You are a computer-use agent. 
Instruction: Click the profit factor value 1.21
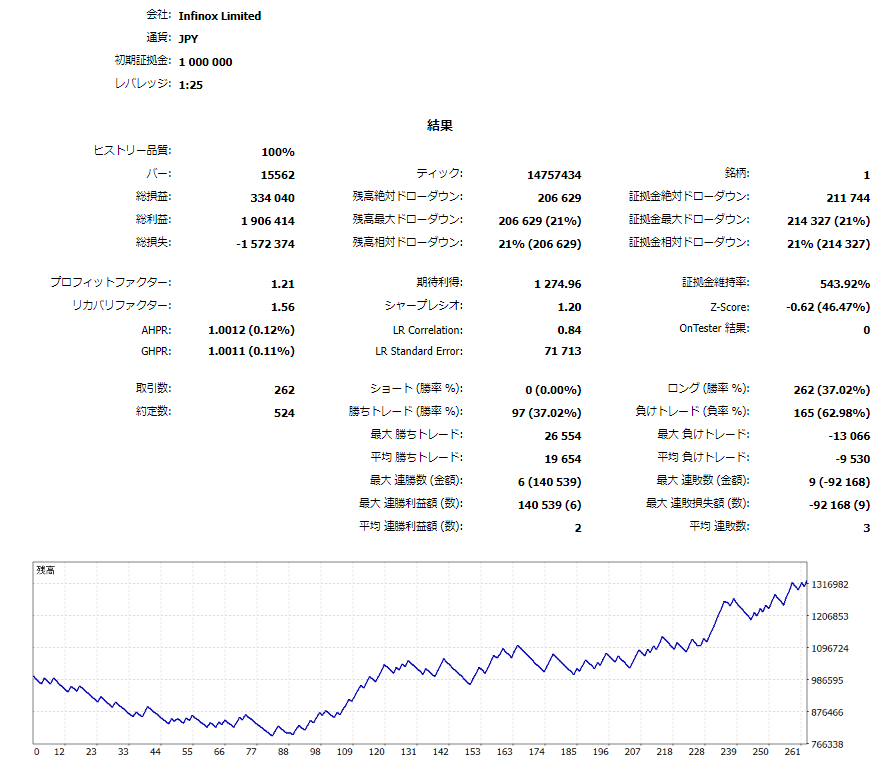pos(283,284)
